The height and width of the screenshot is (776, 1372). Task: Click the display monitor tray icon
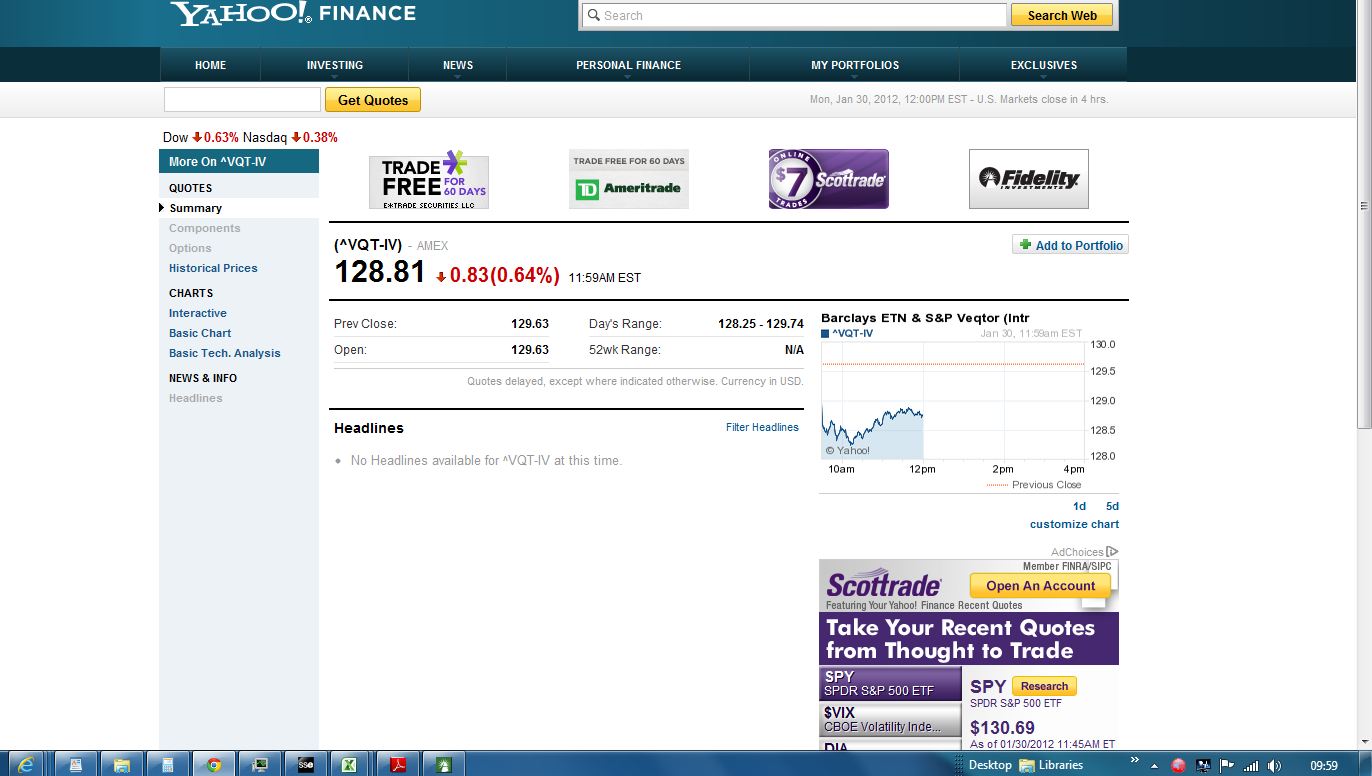point(1203,766)
